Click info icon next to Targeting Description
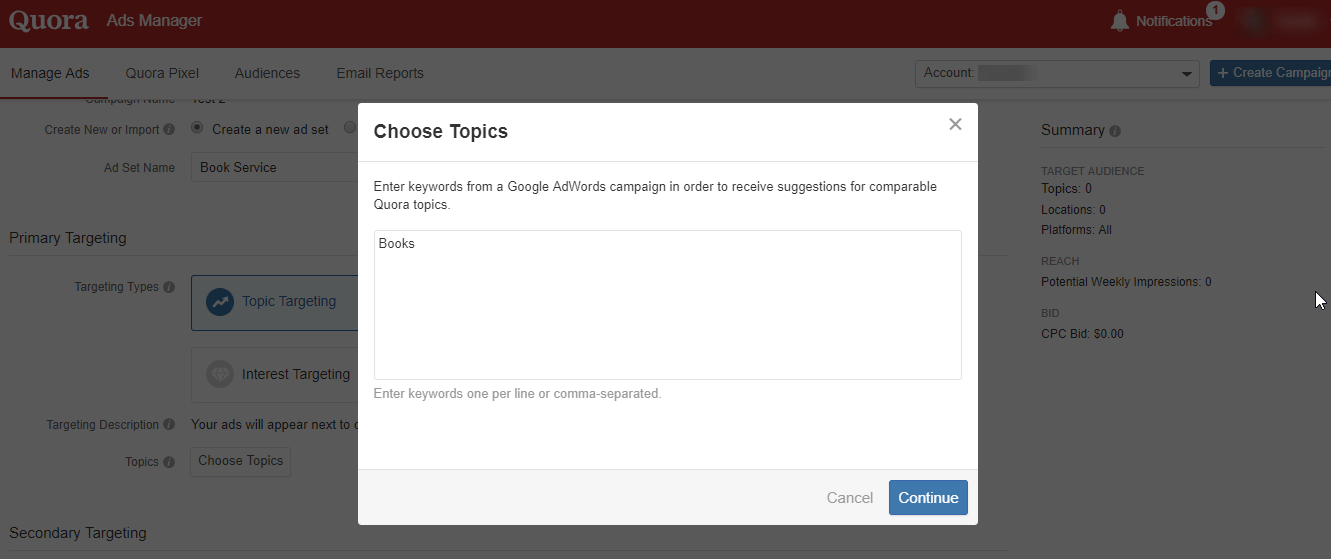 (x=169, y=425)
